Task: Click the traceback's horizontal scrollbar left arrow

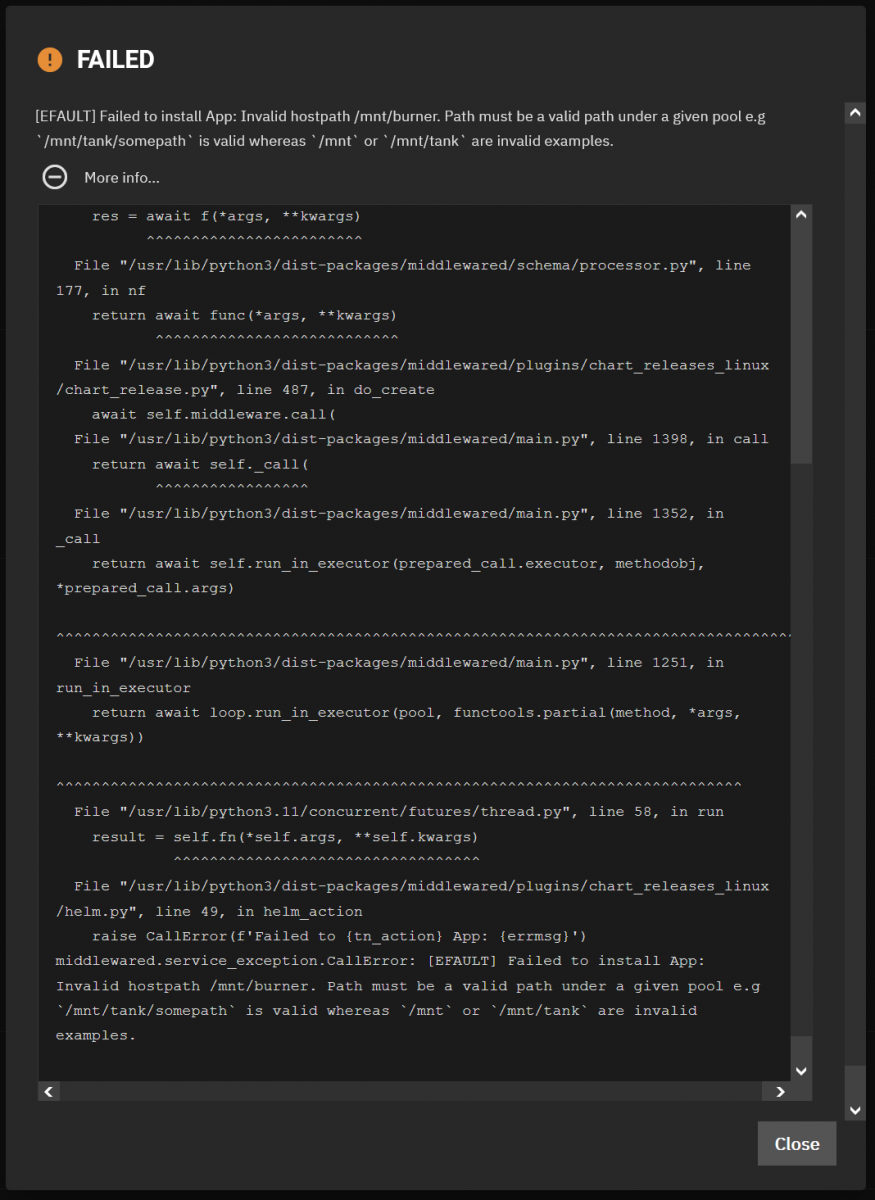Action: tap(48, 1092)
